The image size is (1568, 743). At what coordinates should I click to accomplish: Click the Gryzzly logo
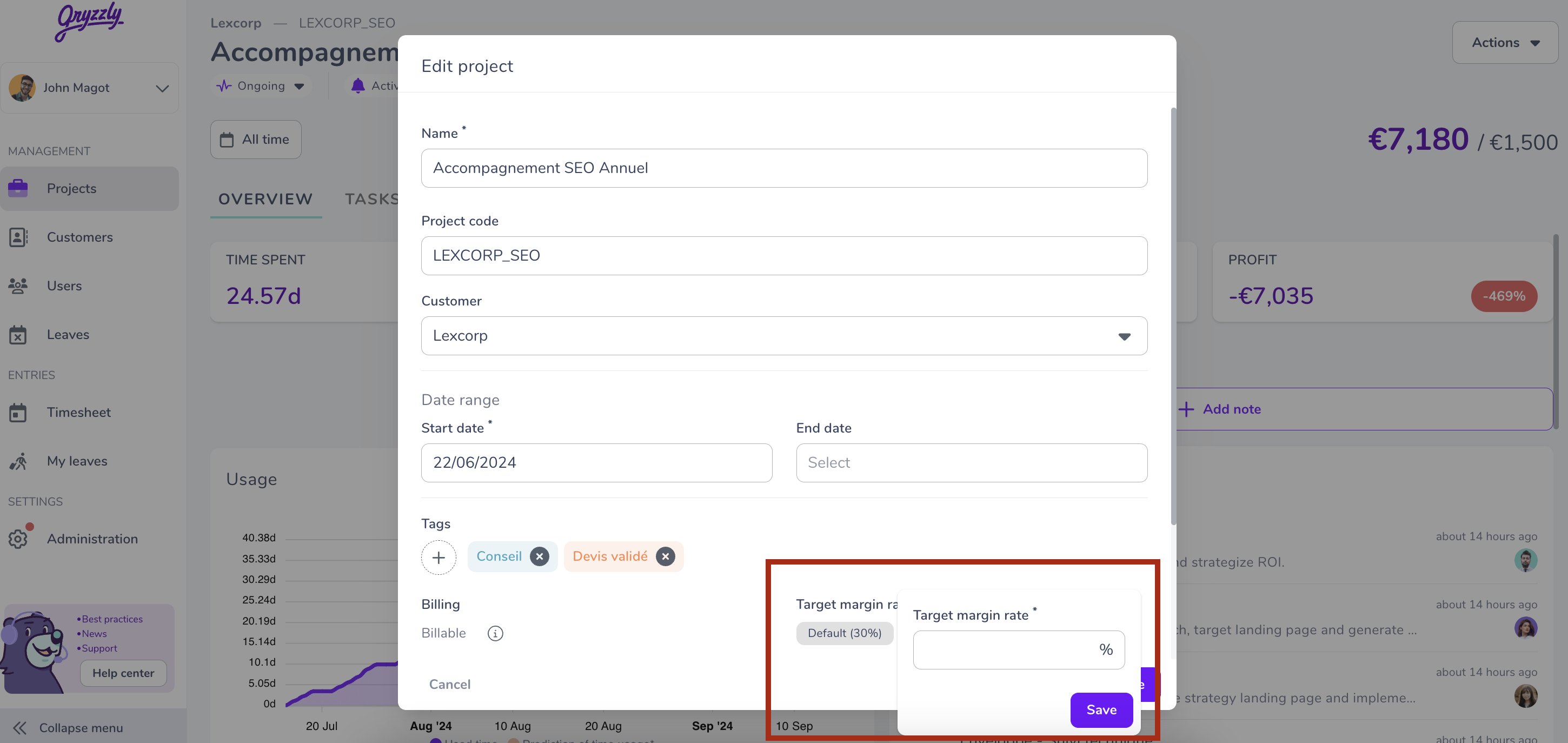pyautogui.click(x=89, y=22)
